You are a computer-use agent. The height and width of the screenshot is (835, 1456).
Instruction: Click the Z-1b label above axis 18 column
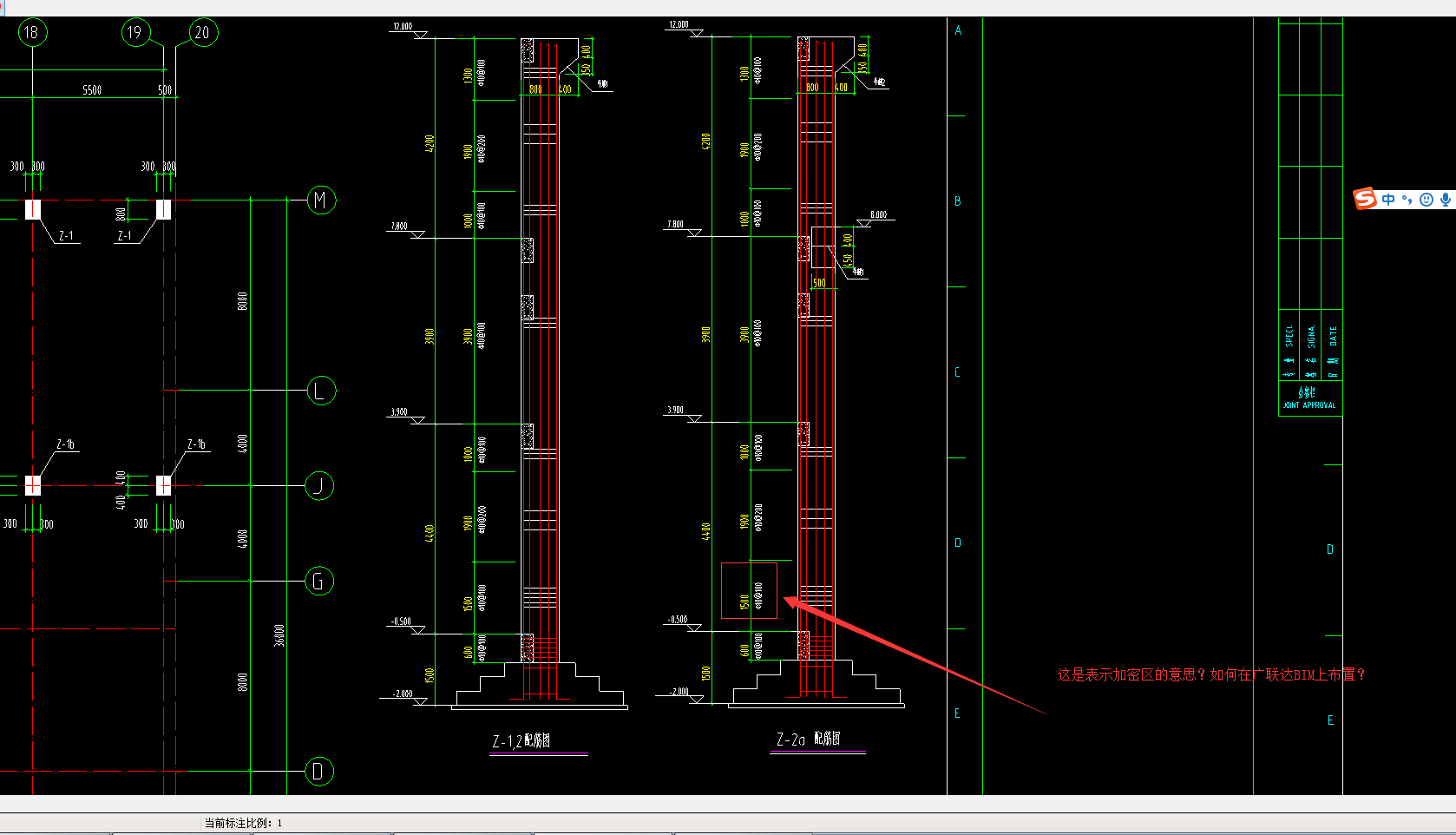[x=66, y=444]
